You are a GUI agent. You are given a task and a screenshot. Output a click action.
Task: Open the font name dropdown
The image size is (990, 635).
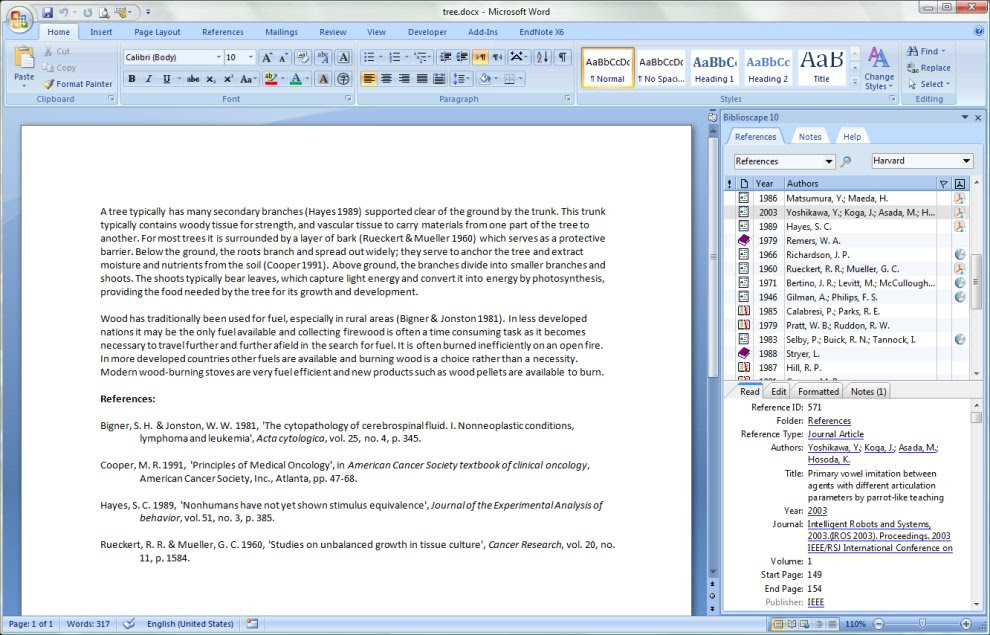(218, 57)
